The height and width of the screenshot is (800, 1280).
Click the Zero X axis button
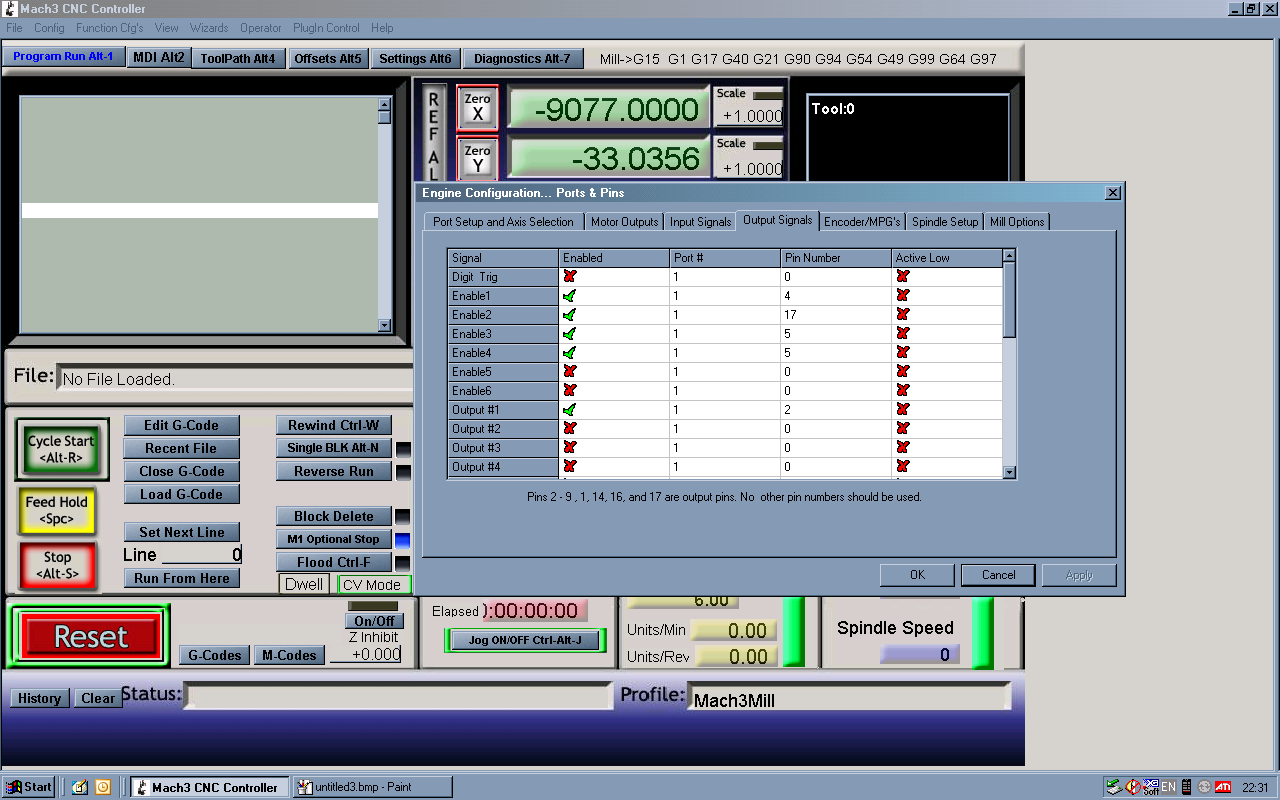[x=477, y=107]
